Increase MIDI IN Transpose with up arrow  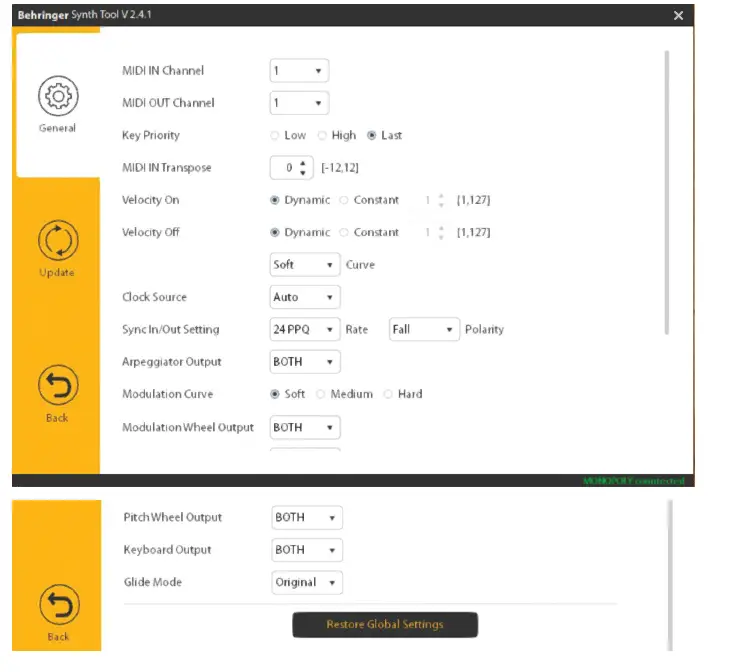point(303,163)
